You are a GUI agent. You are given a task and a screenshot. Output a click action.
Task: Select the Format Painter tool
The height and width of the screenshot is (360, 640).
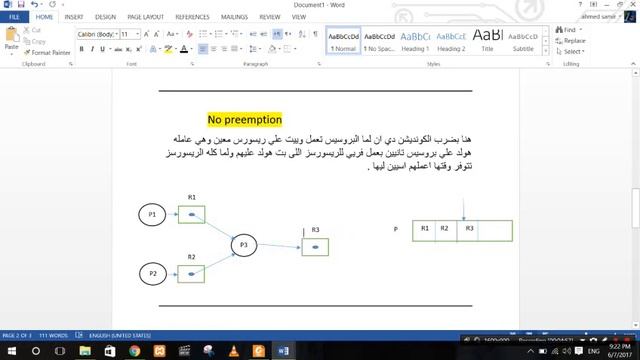47,52
